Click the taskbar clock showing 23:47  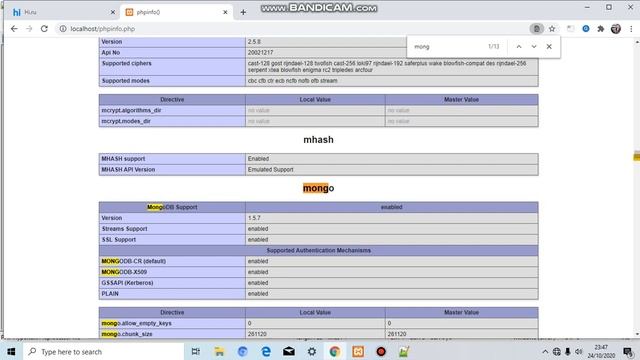(601, 351)
